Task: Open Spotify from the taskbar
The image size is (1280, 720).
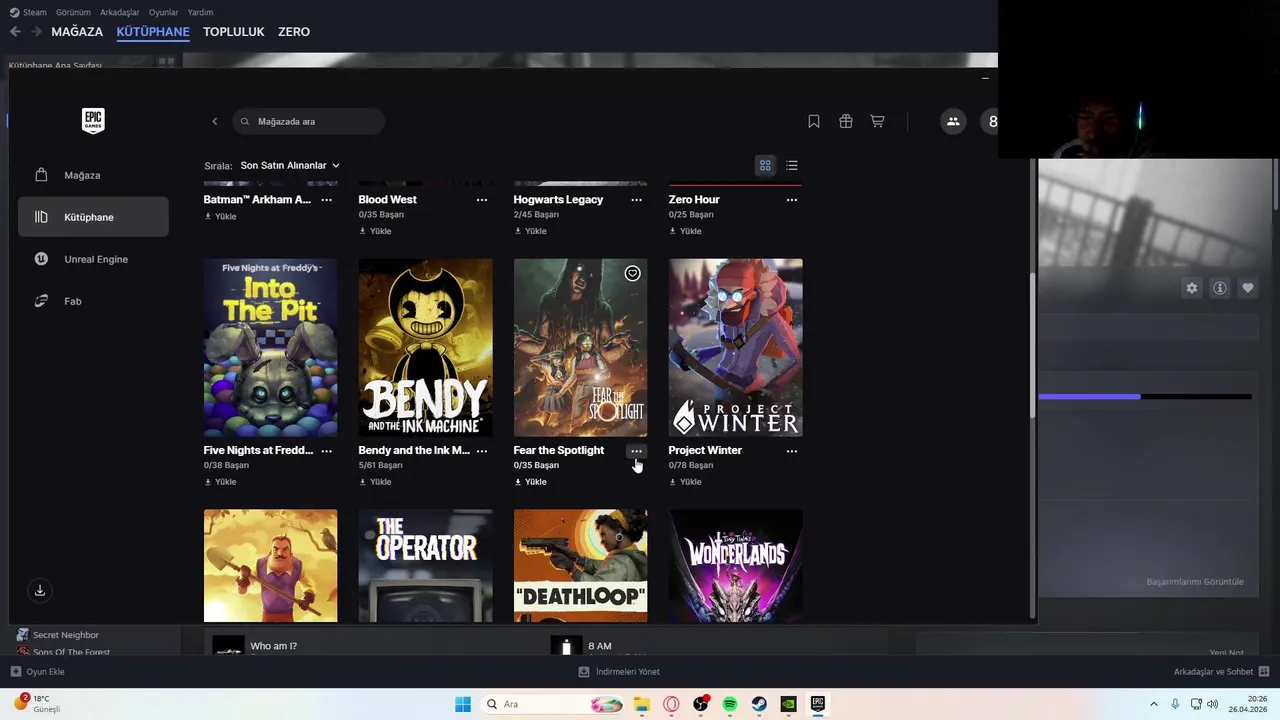Action: tap(730, 704)
